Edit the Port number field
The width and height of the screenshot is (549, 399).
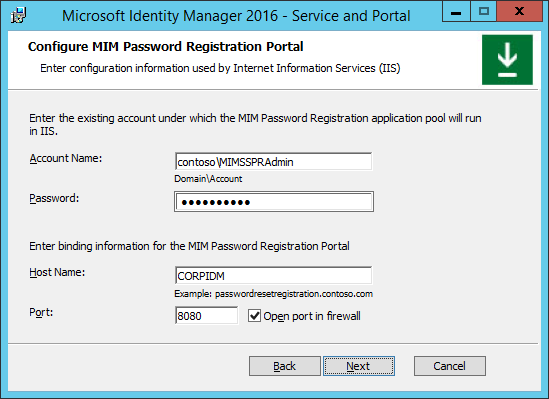[x=207, y=316]
